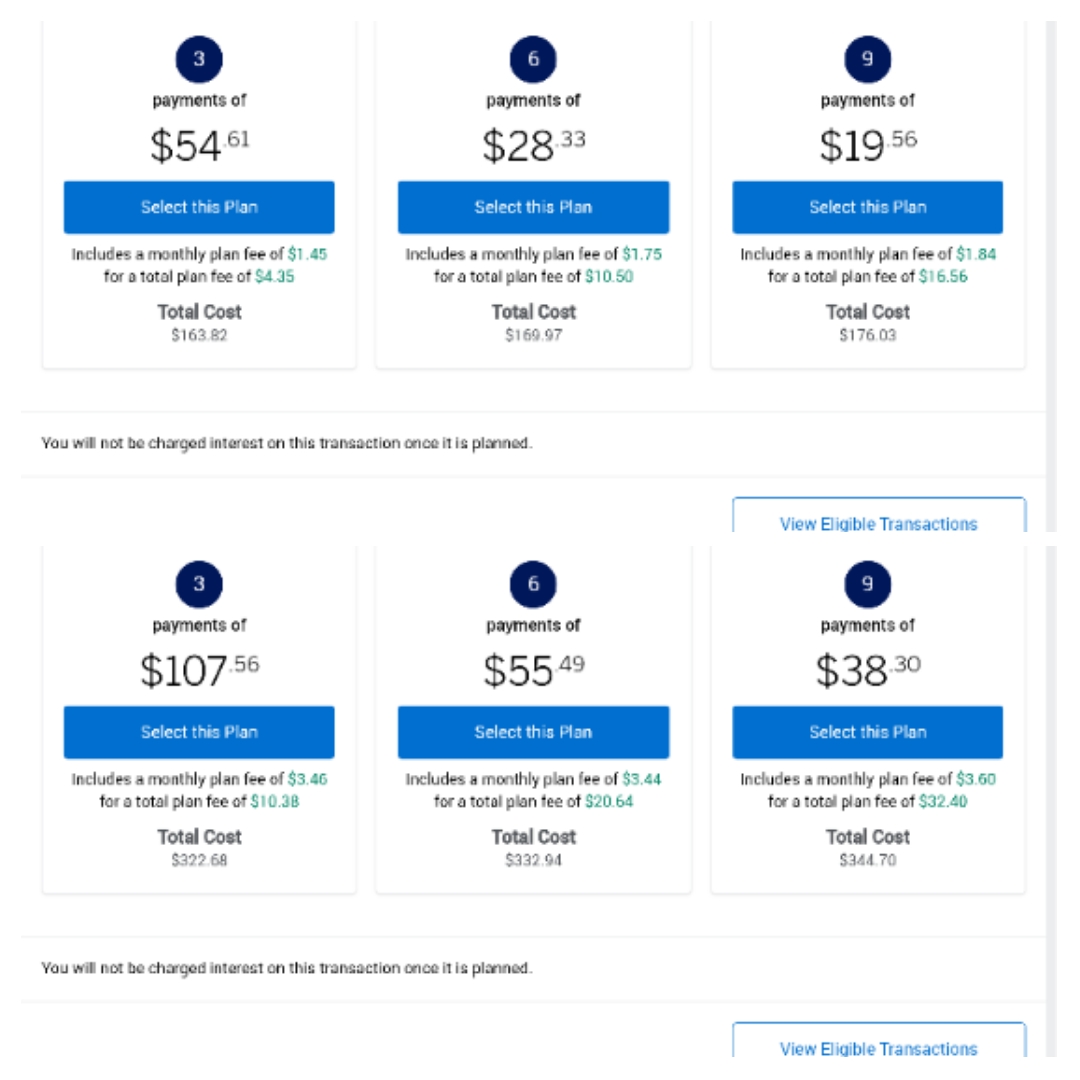Click the circled 6 icon above $28.33
1080x1080 pixels.
533,59
